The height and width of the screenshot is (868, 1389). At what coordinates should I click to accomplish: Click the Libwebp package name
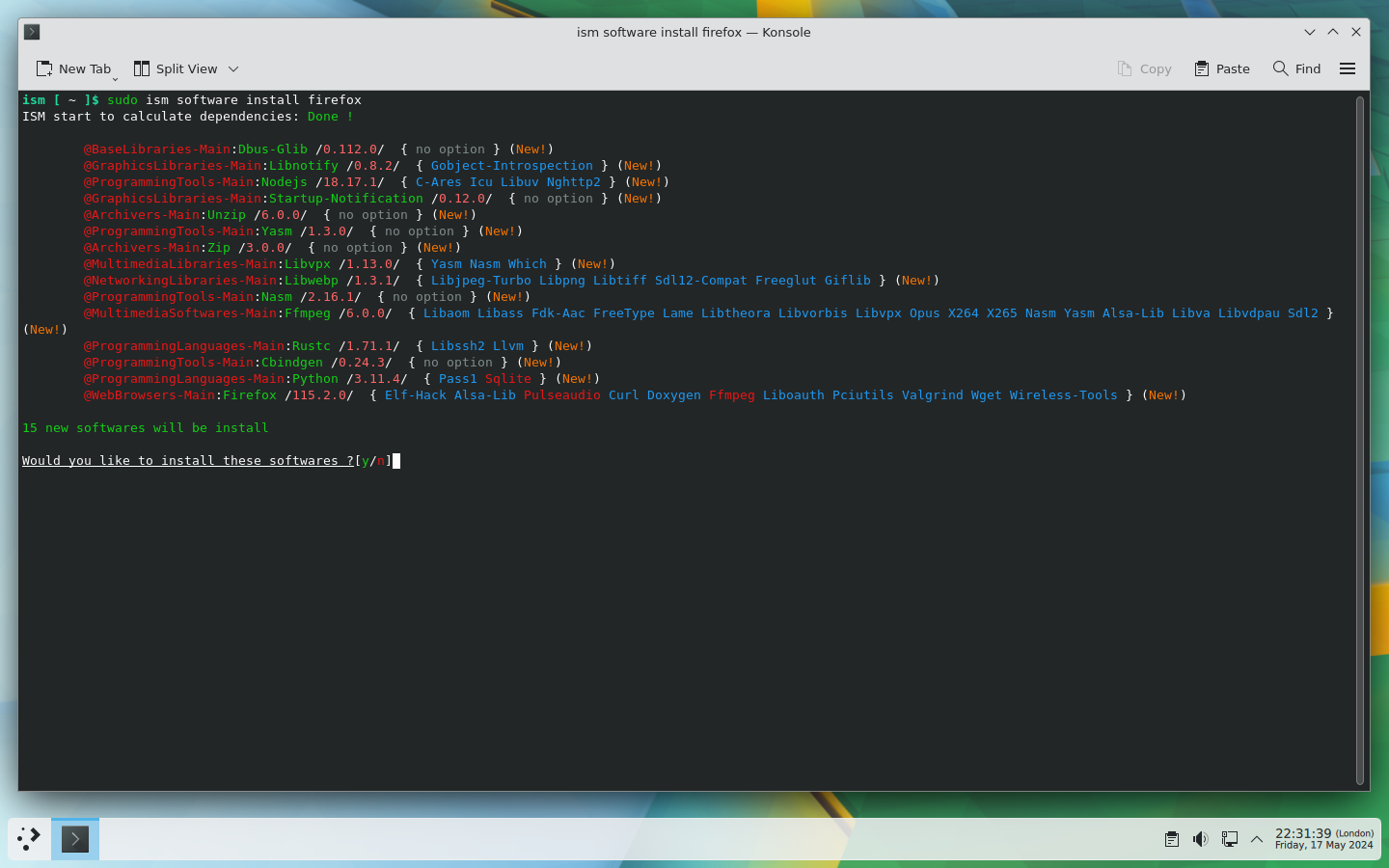click(x=312, y=281)
